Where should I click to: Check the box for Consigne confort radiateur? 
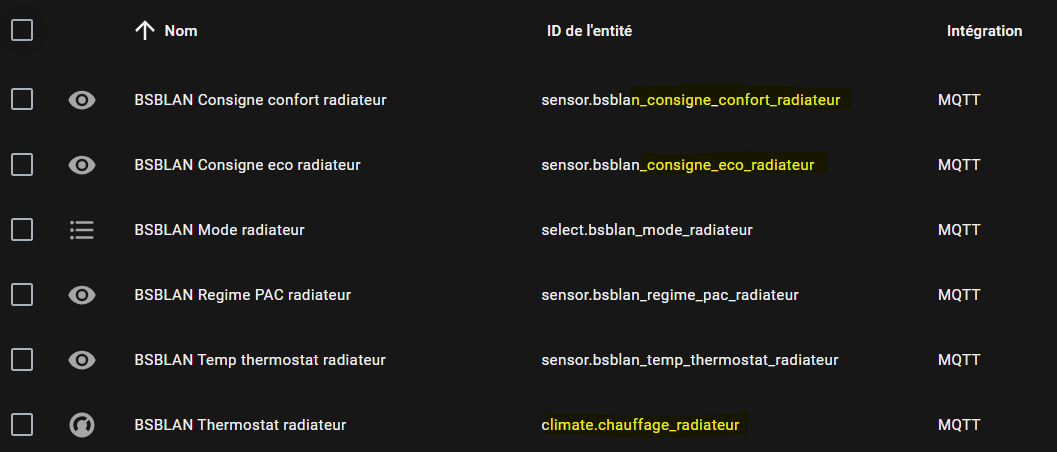tap(22, 100)
